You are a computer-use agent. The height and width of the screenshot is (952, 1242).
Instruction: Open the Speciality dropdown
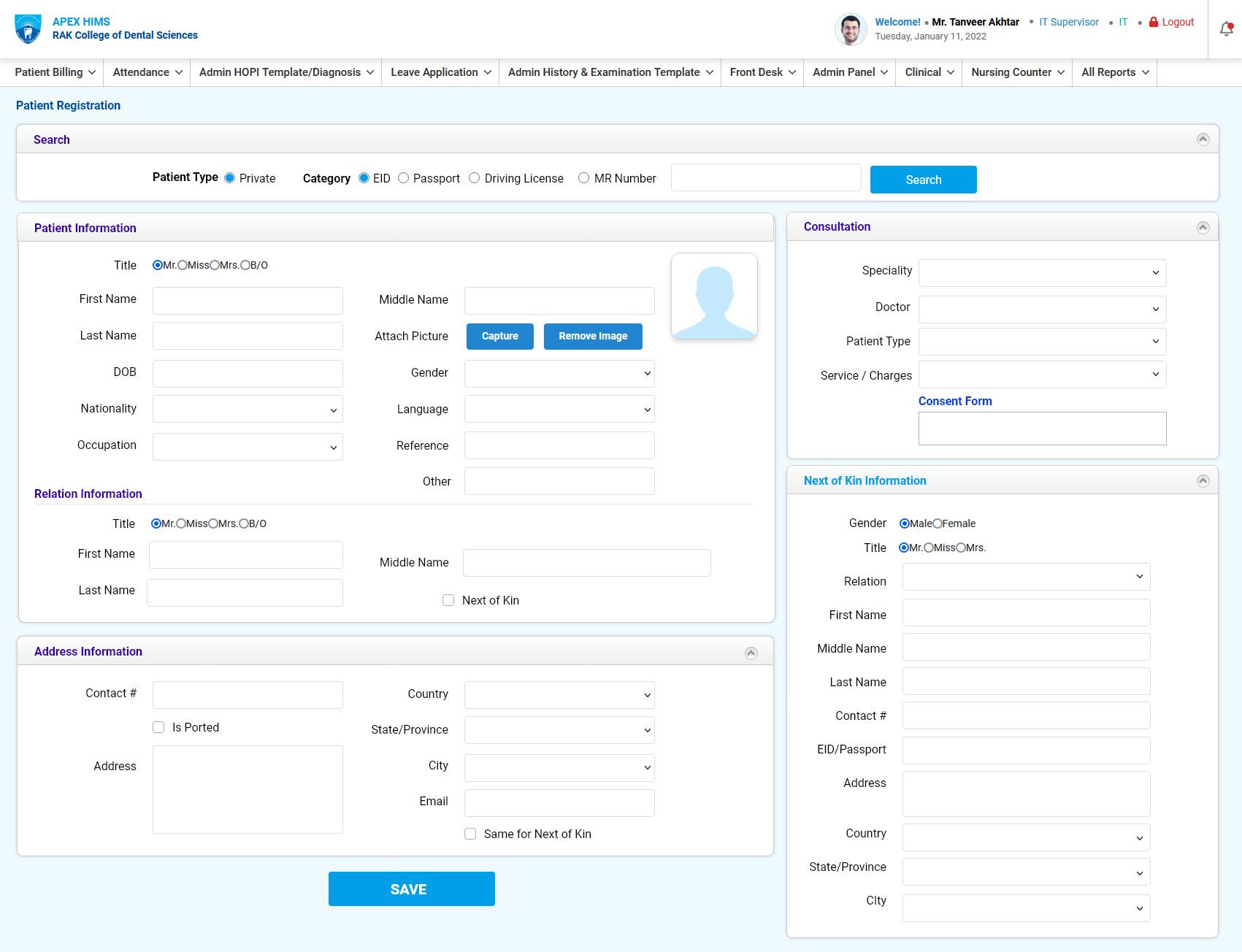point(1043,273)
